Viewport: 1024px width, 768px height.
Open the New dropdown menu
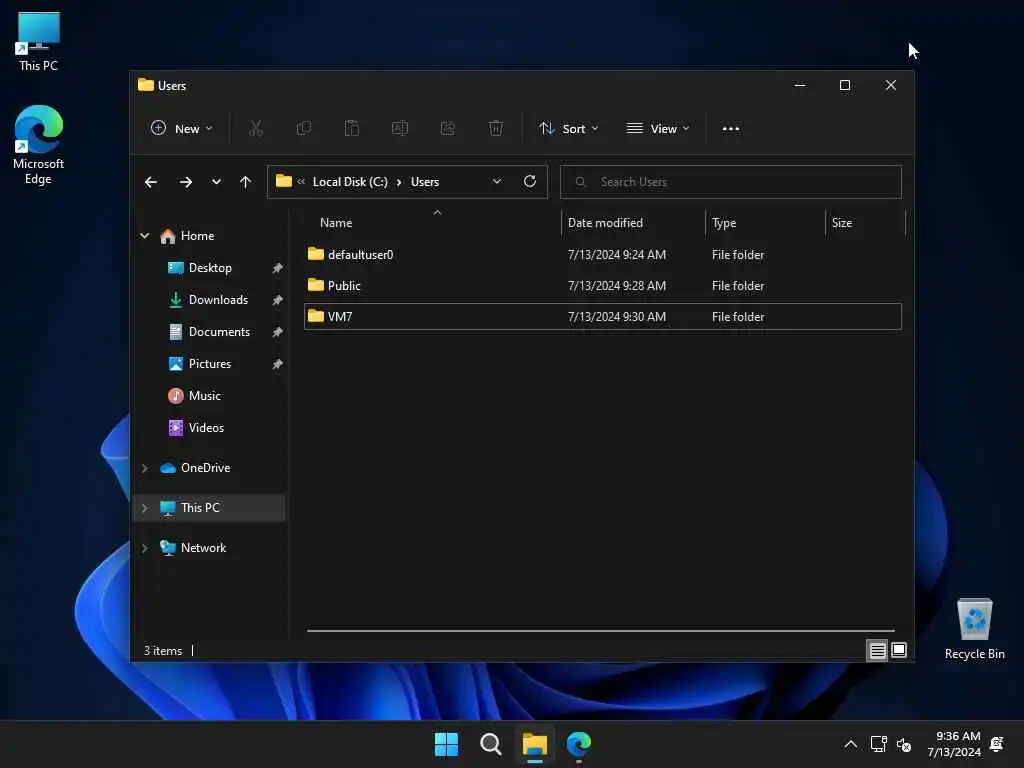click(x=182, y=129)
